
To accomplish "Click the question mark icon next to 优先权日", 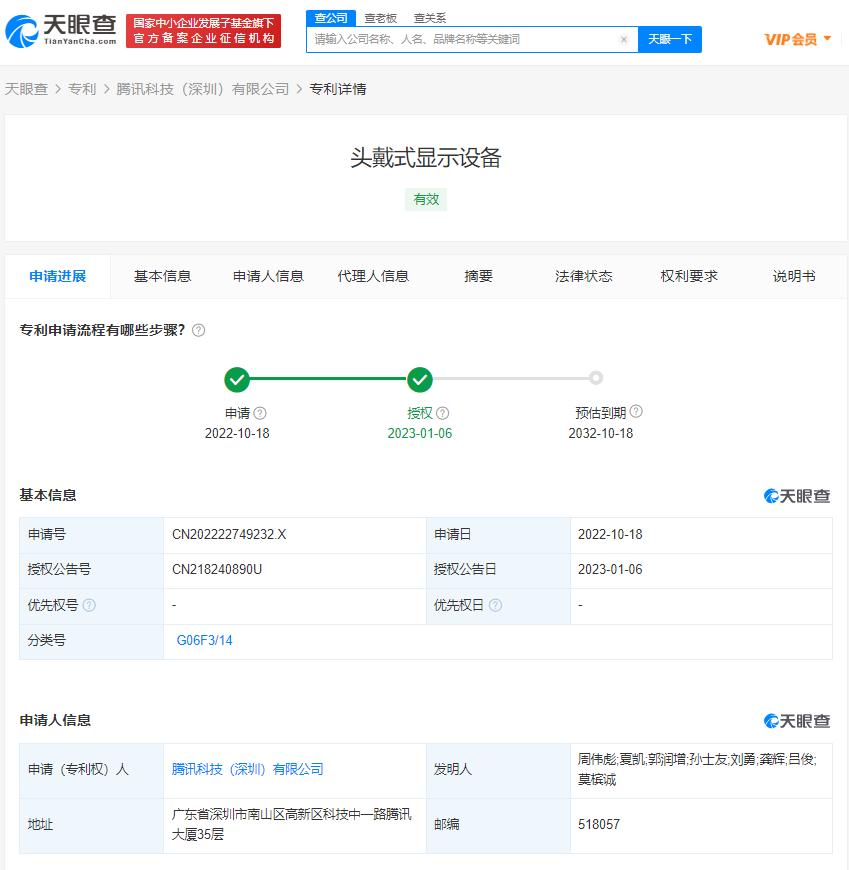I will 497,605.
